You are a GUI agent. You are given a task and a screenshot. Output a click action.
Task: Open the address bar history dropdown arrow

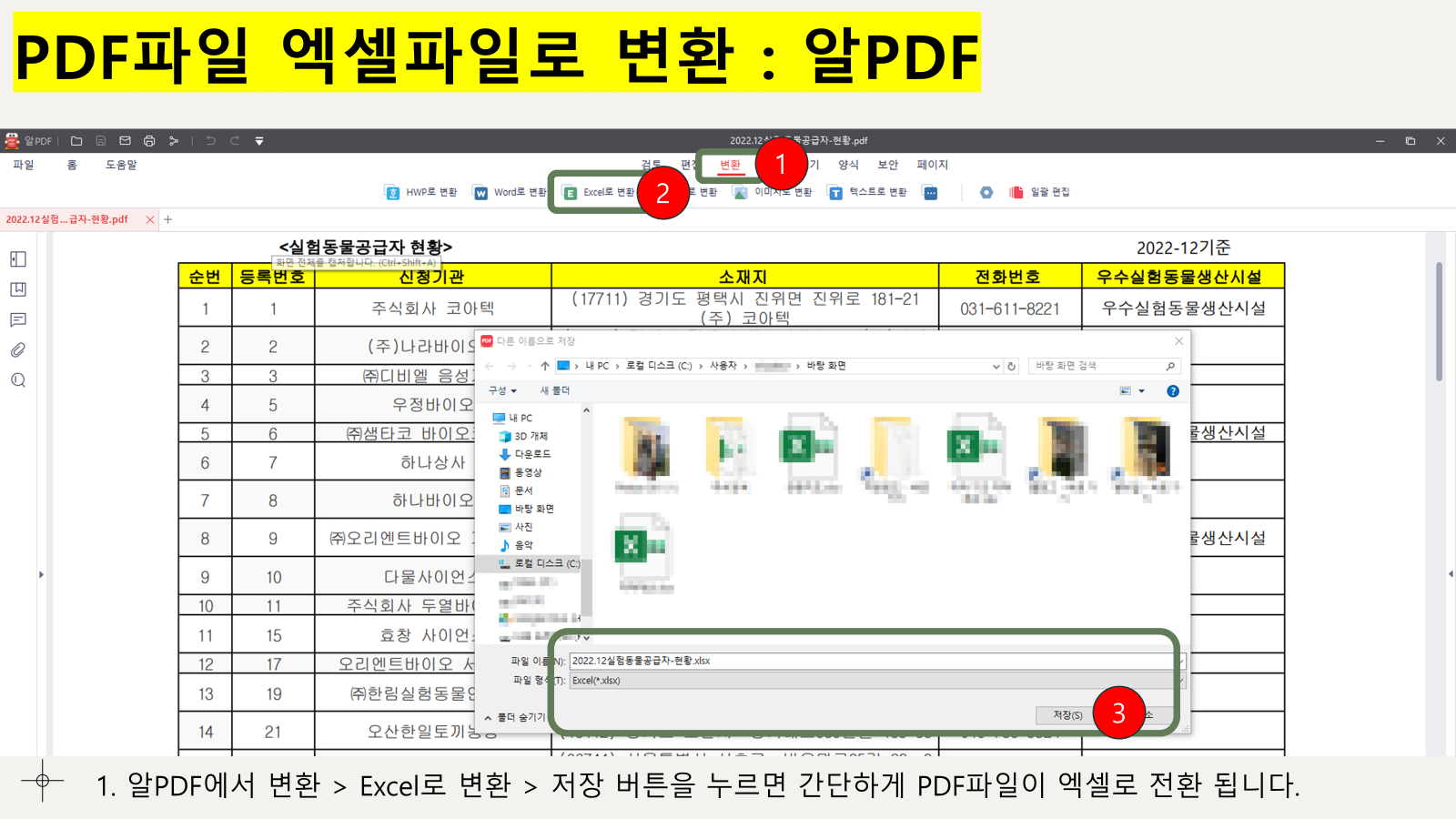tap(996, 366)
